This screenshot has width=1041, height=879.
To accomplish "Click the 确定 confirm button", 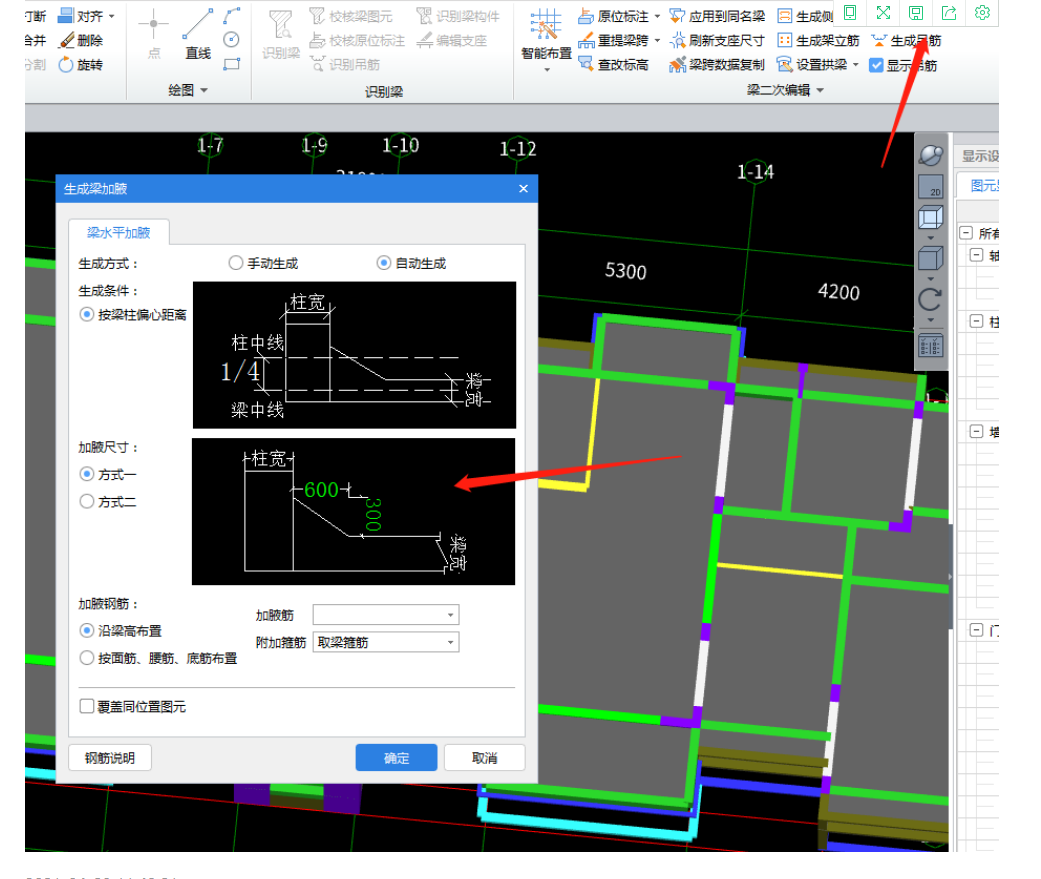I will 396,758.
